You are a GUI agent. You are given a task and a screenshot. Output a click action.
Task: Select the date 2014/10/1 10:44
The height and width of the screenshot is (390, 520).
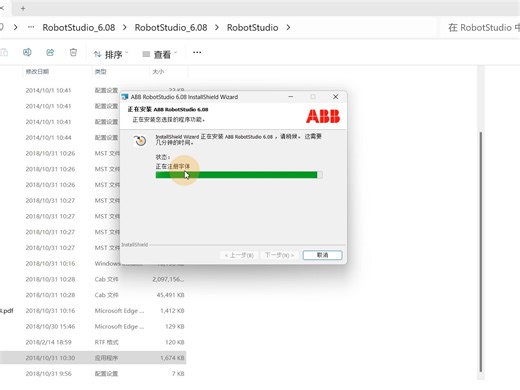click(48, 138)
